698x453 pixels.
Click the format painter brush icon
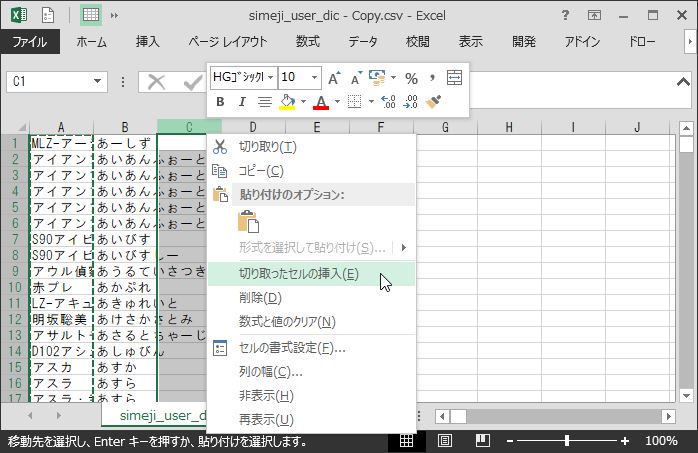433,102
